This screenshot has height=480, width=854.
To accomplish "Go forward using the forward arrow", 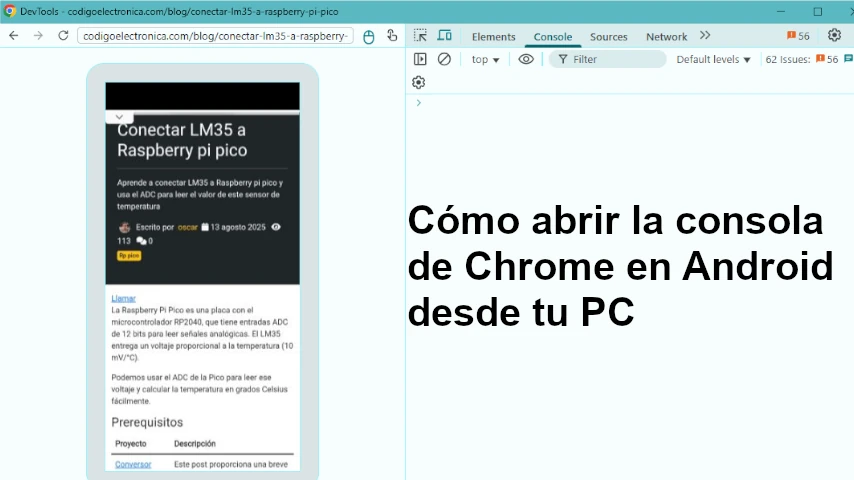I will pyautogui.click(x=38, y=36).
